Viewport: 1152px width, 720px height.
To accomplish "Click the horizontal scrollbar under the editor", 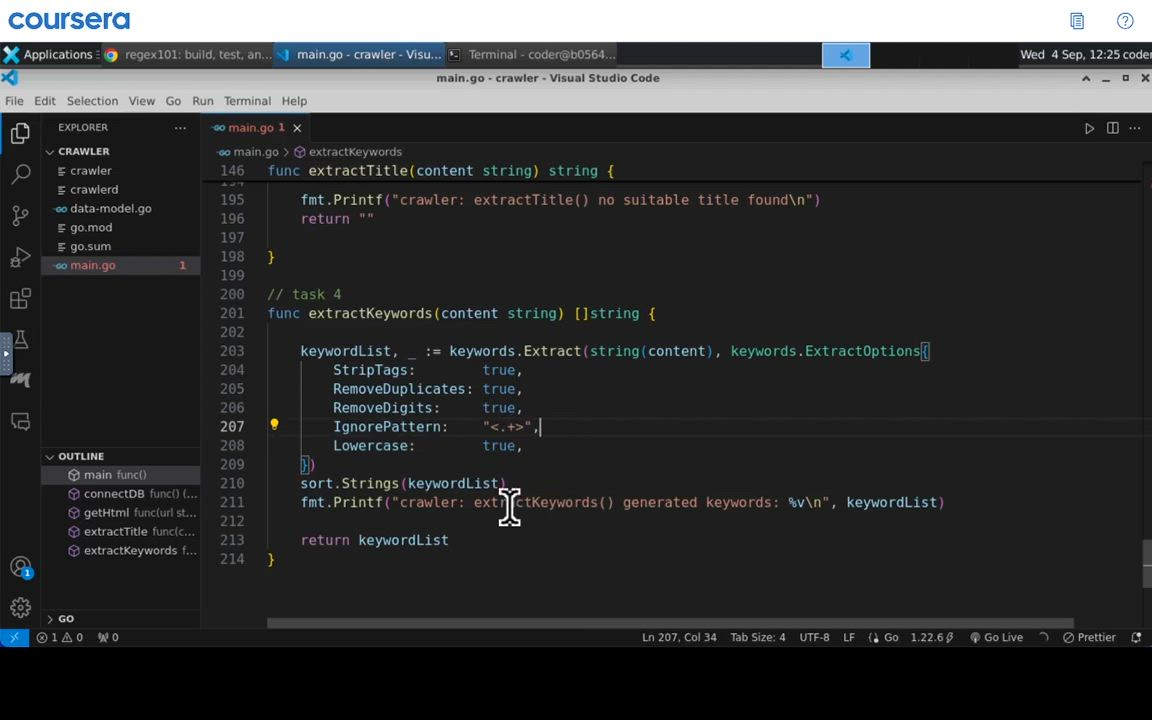I will (x=670, y=623).
